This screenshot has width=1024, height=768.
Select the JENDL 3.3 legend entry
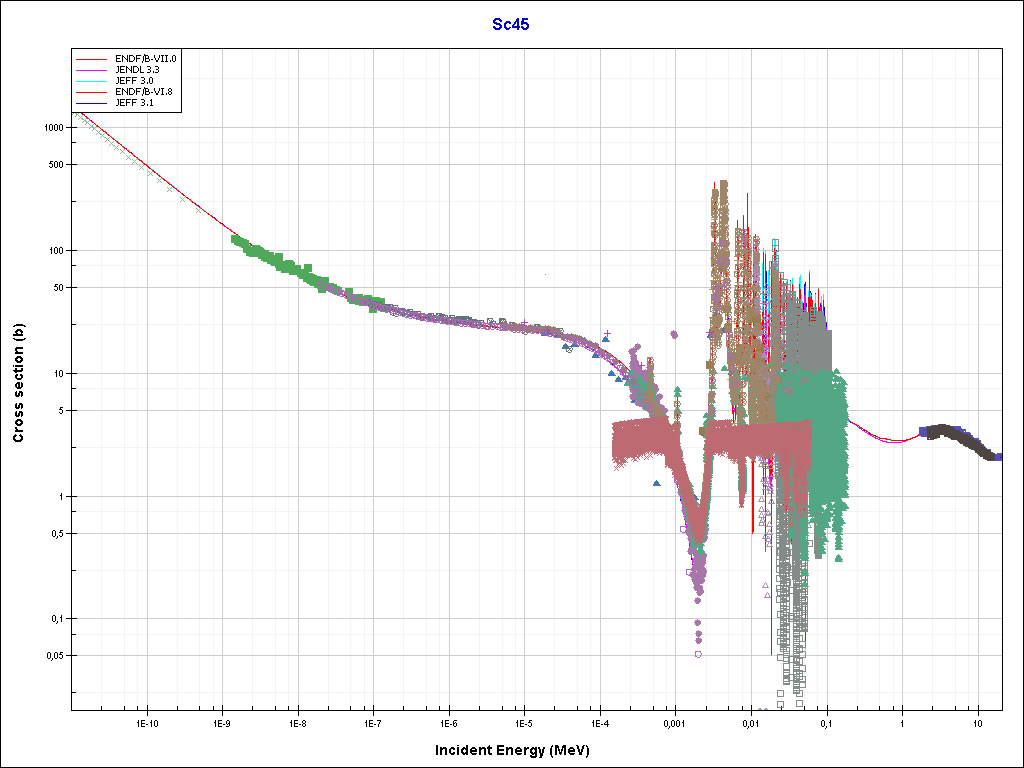coord(137,70)
